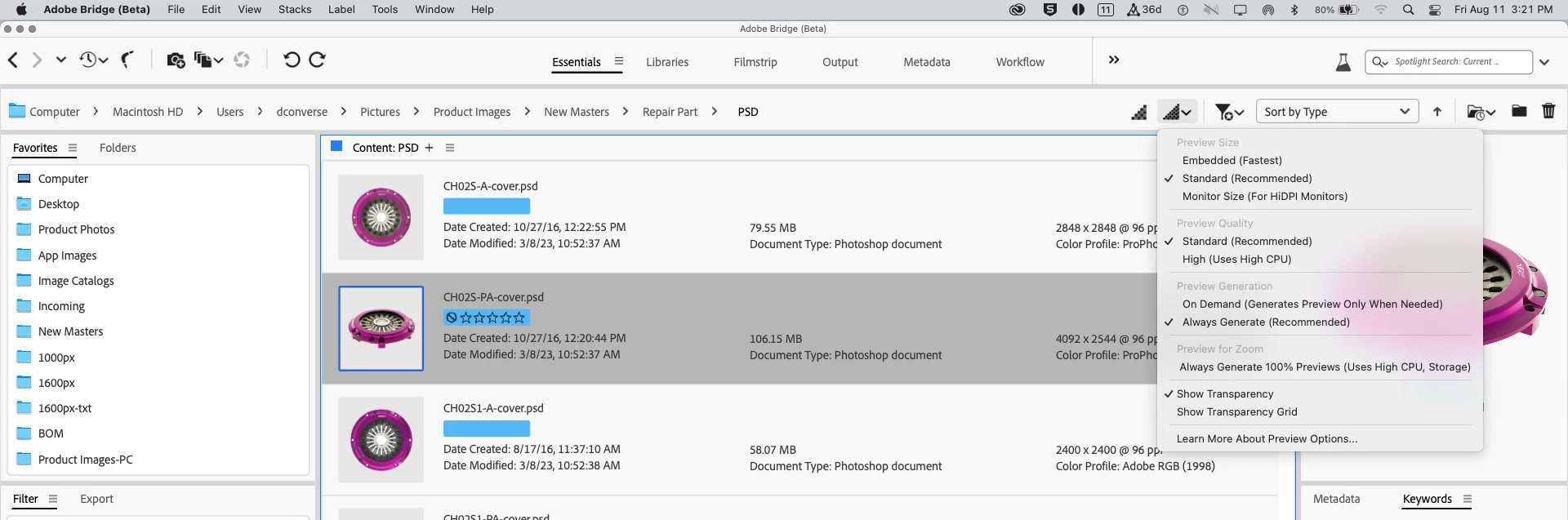Screen dimensions: 1568x520
Task: Click the low-quality thumbnail browse icon
Action: 1138,112
